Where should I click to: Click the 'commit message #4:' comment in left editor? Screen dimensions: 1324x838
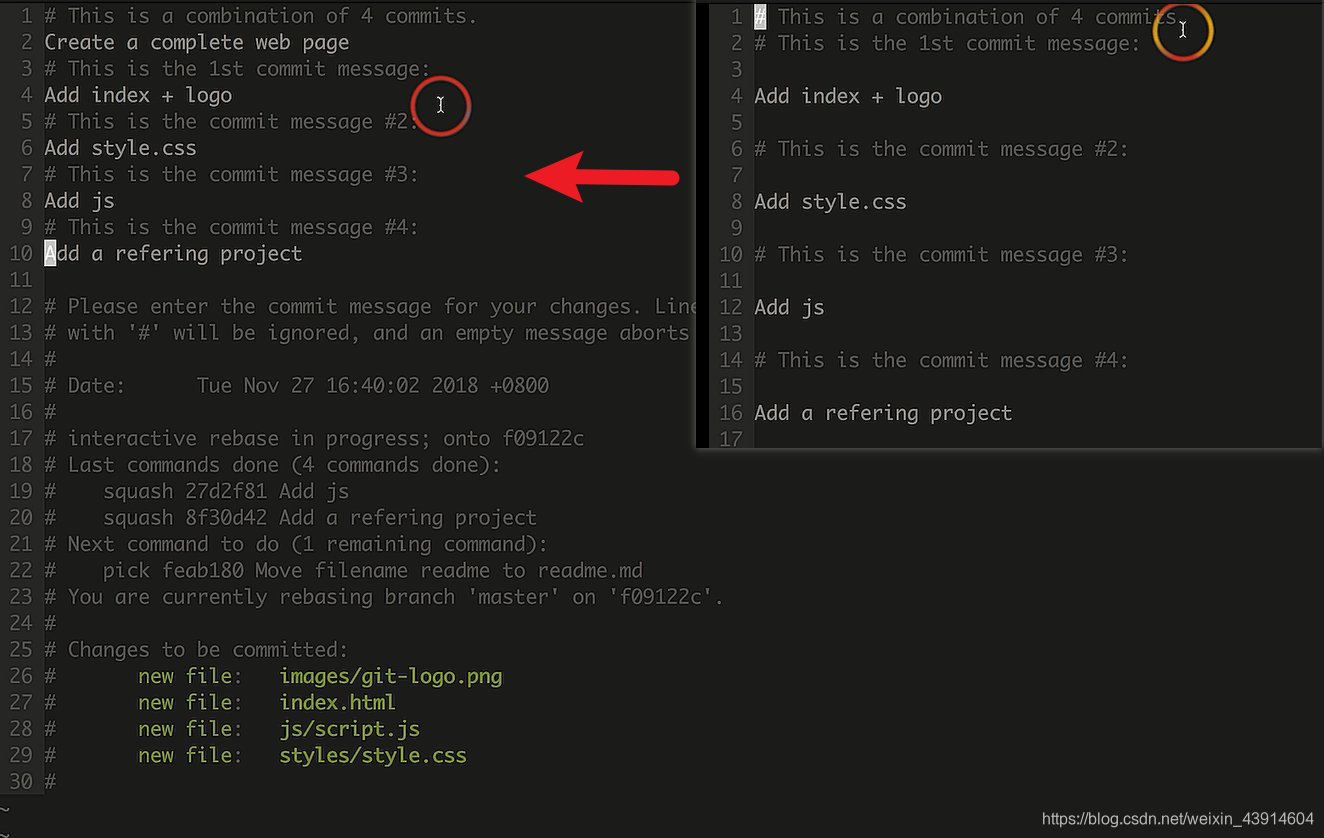pos(231,228)
